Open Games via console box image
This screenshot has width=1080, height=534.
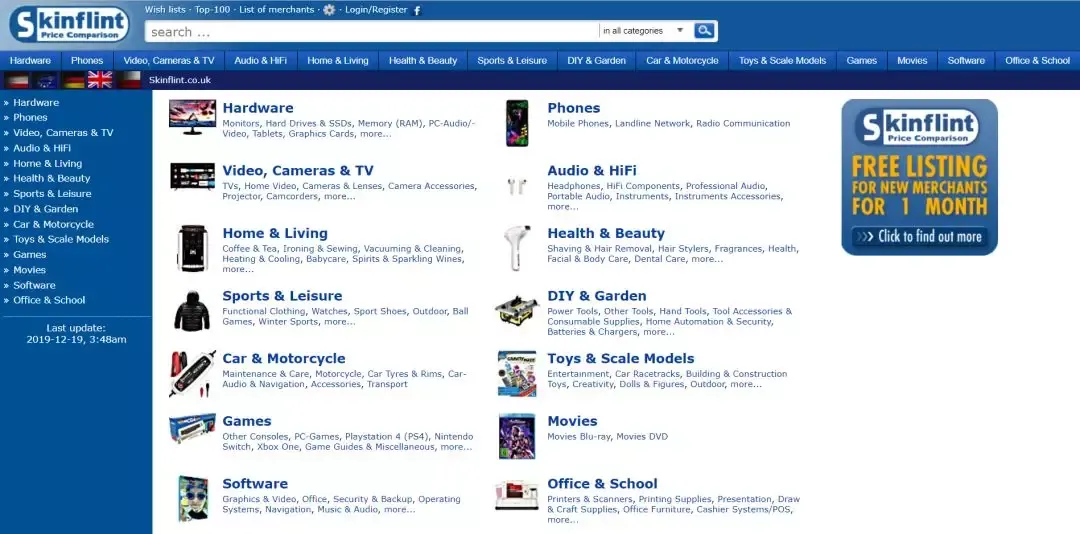[x=192, y=429]
